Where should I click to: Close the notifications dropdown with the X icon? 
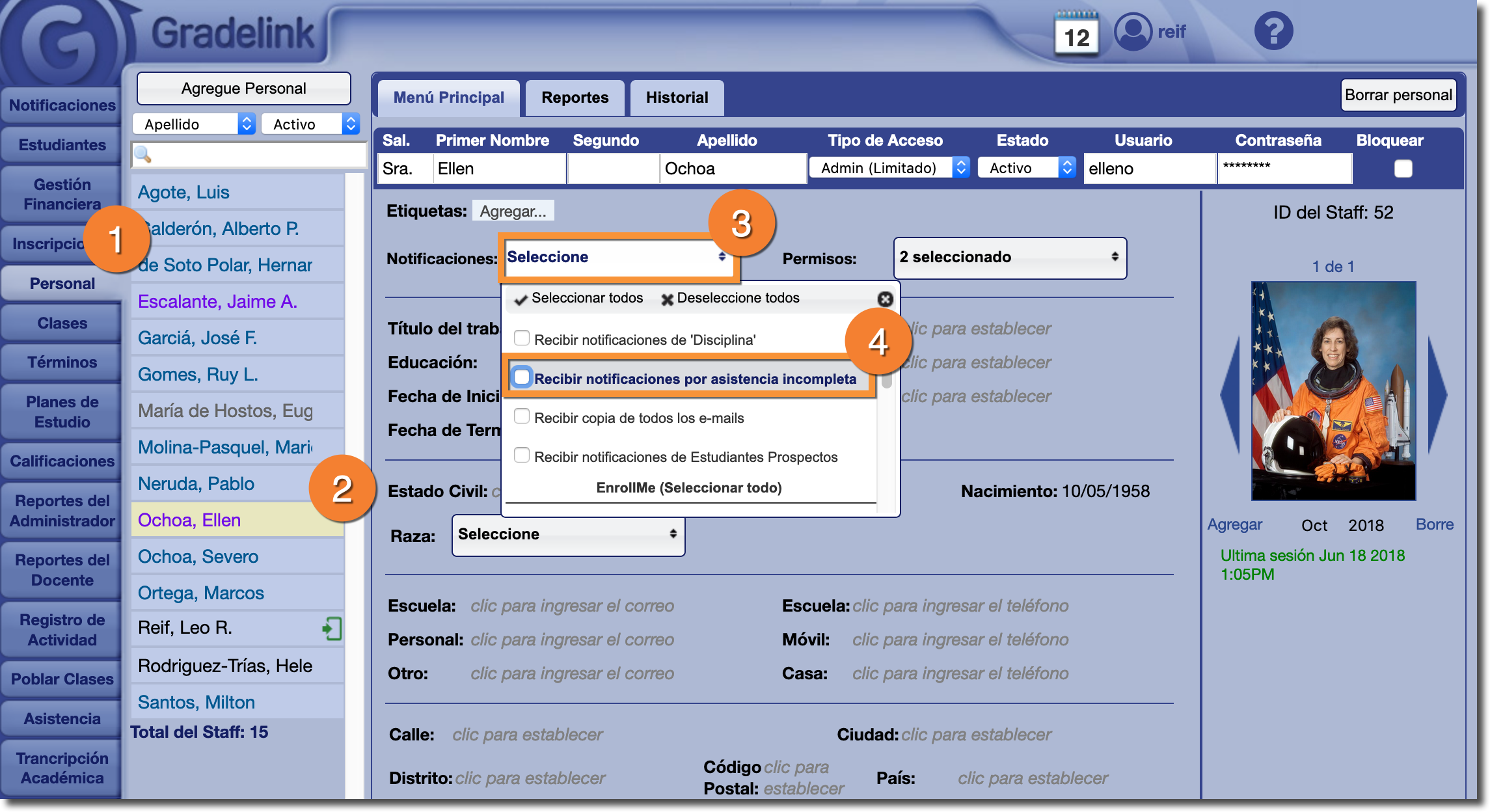click(885, 299)
